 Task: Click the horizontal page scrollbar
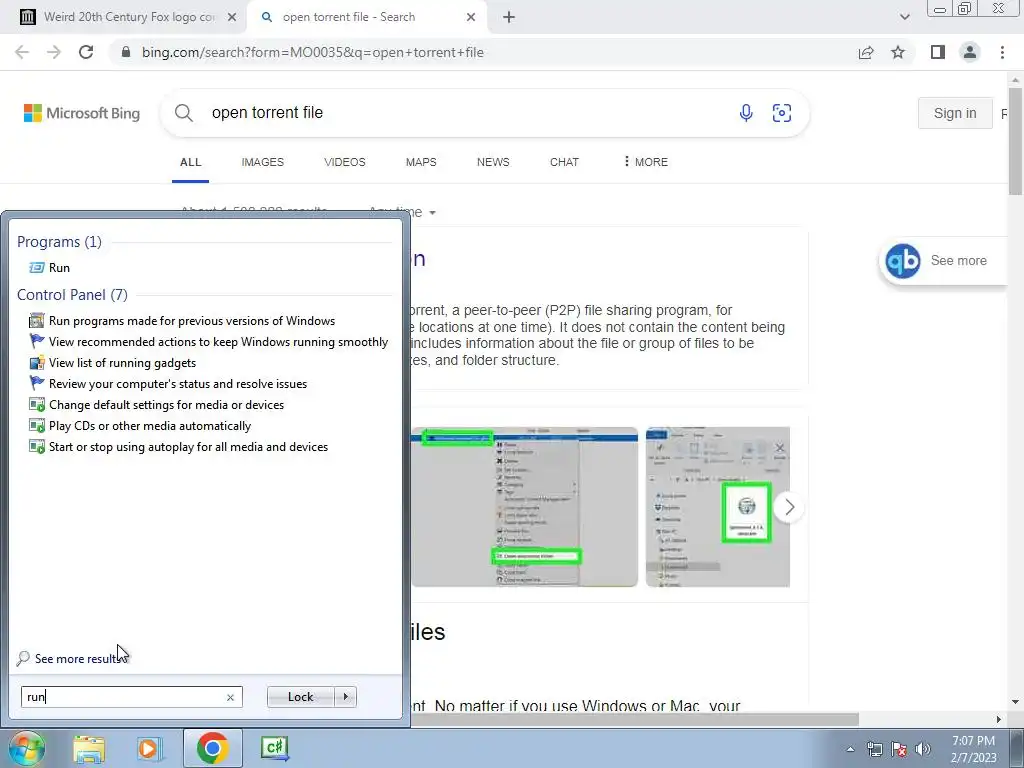point(633,719)
